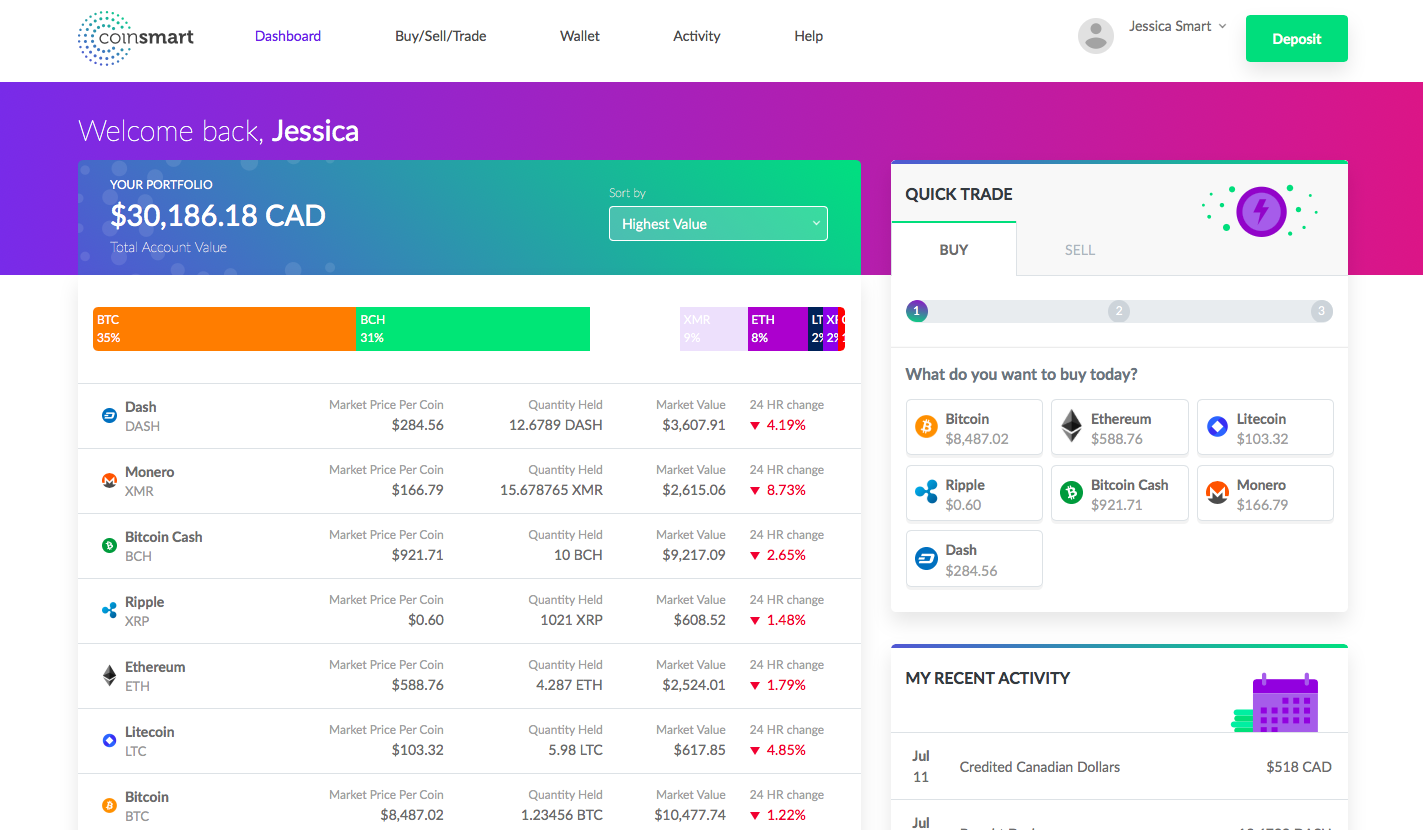Select step 3 in the Quick Trade progress bar
The width and height of the screenshot is (1423, 830).
(x=1321, y=311)
